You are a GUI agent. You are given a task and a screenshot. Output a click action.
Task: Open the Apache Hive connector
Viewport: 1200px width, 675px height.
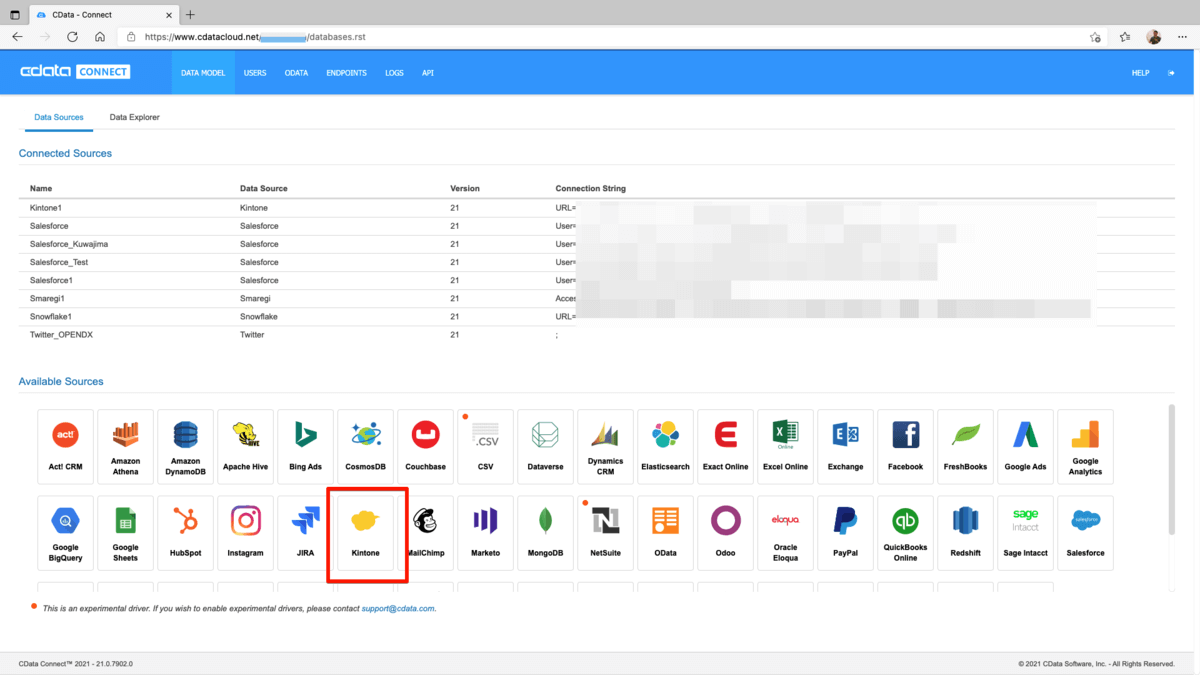tap(246, 446)
